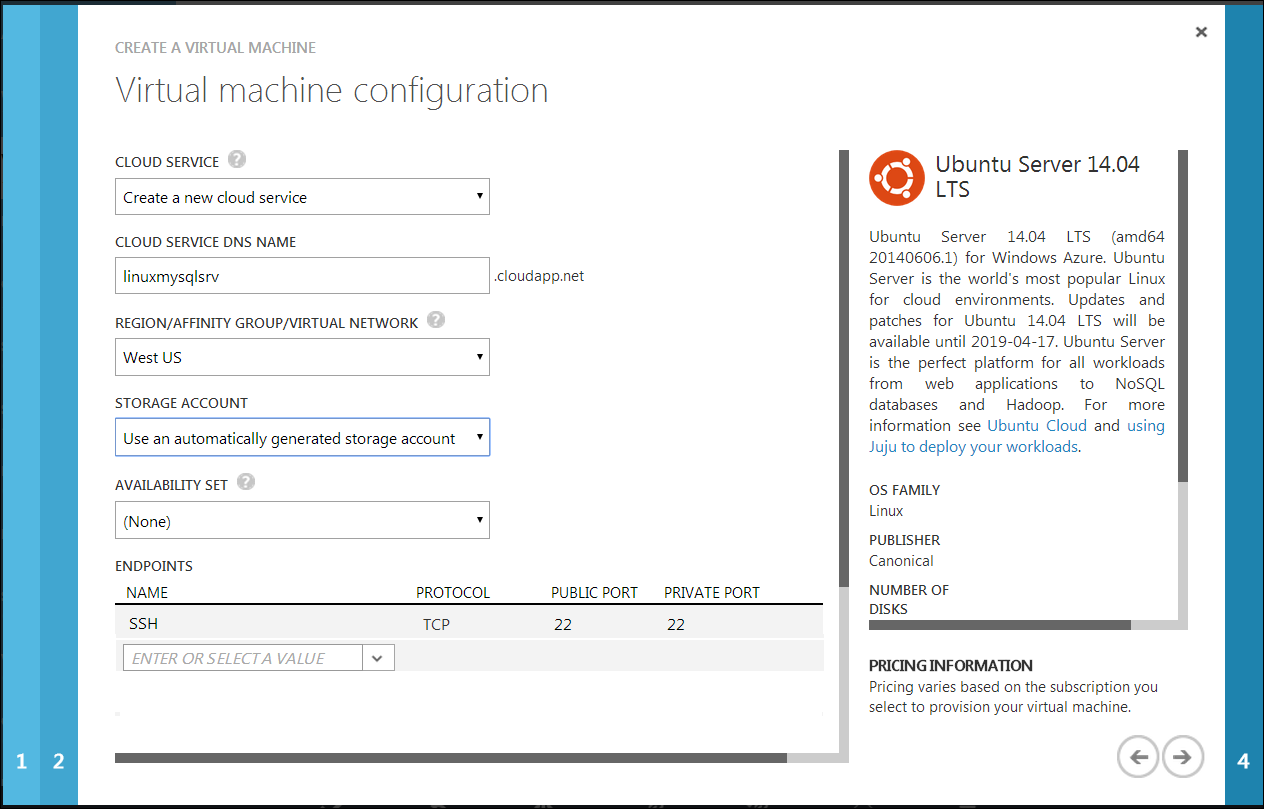Click the endpoints NAME column header
Image resolution: width=1264 pixels, height=809 pixels.
tap(147, 593)
